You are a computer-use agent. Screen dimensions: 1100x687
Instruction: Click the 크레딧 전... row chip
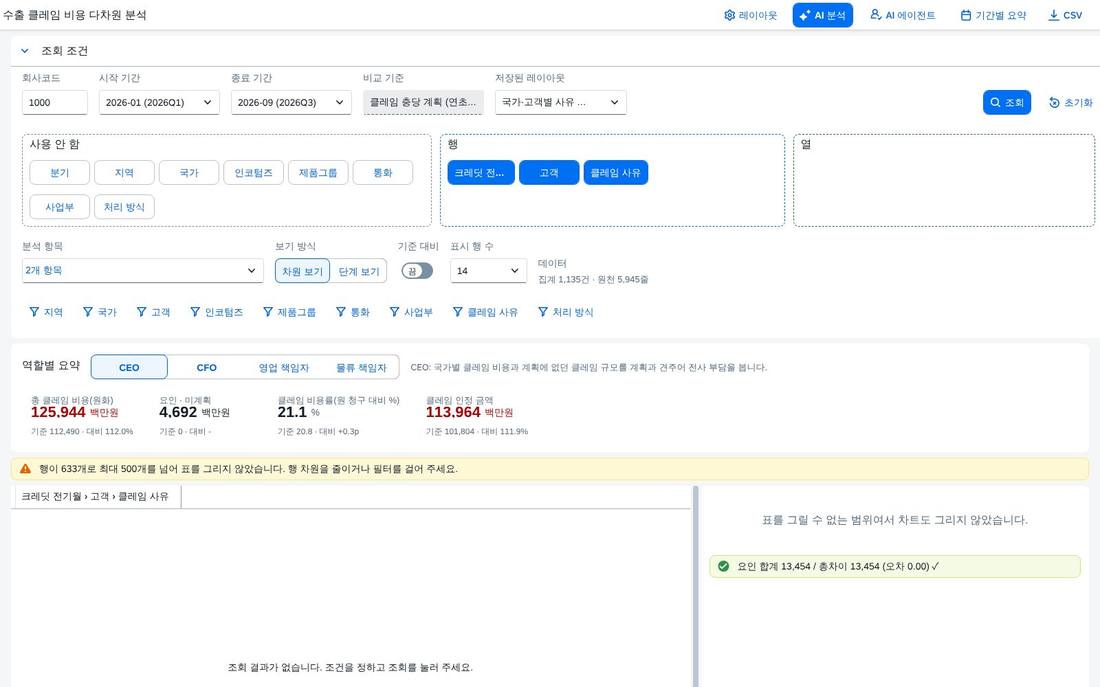pos(481,173)
